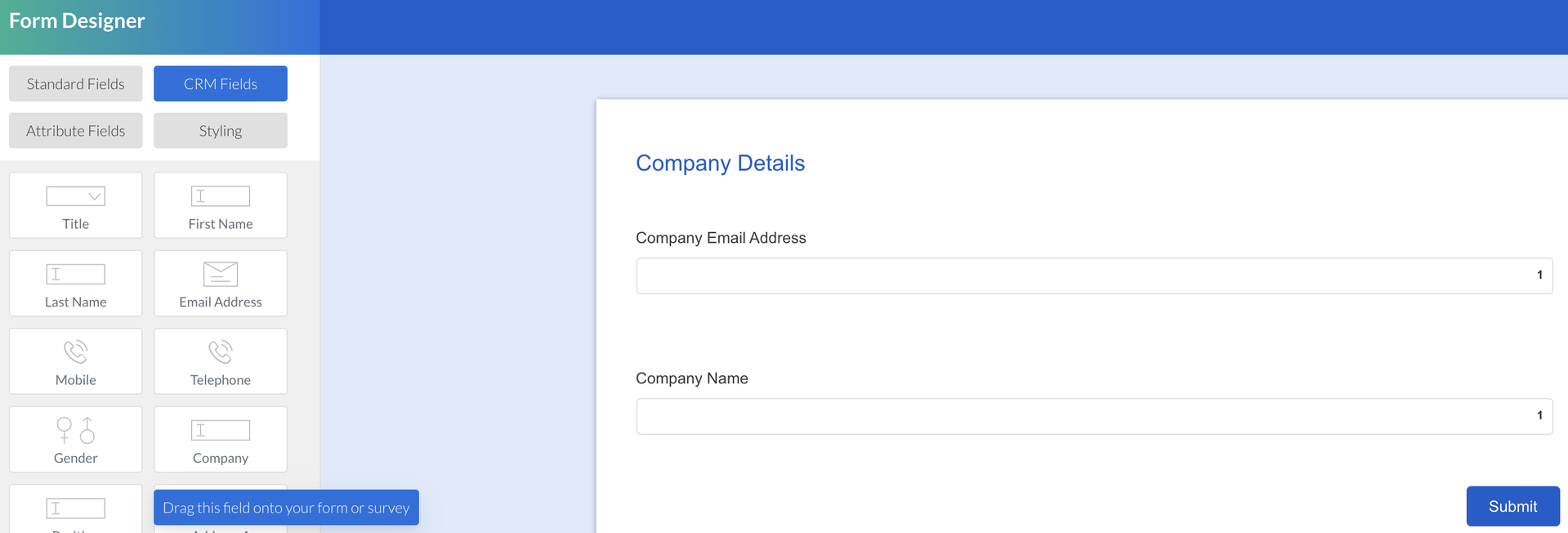Click the Company Name field label
1568x533 pixels.
(x=691, y=378)
